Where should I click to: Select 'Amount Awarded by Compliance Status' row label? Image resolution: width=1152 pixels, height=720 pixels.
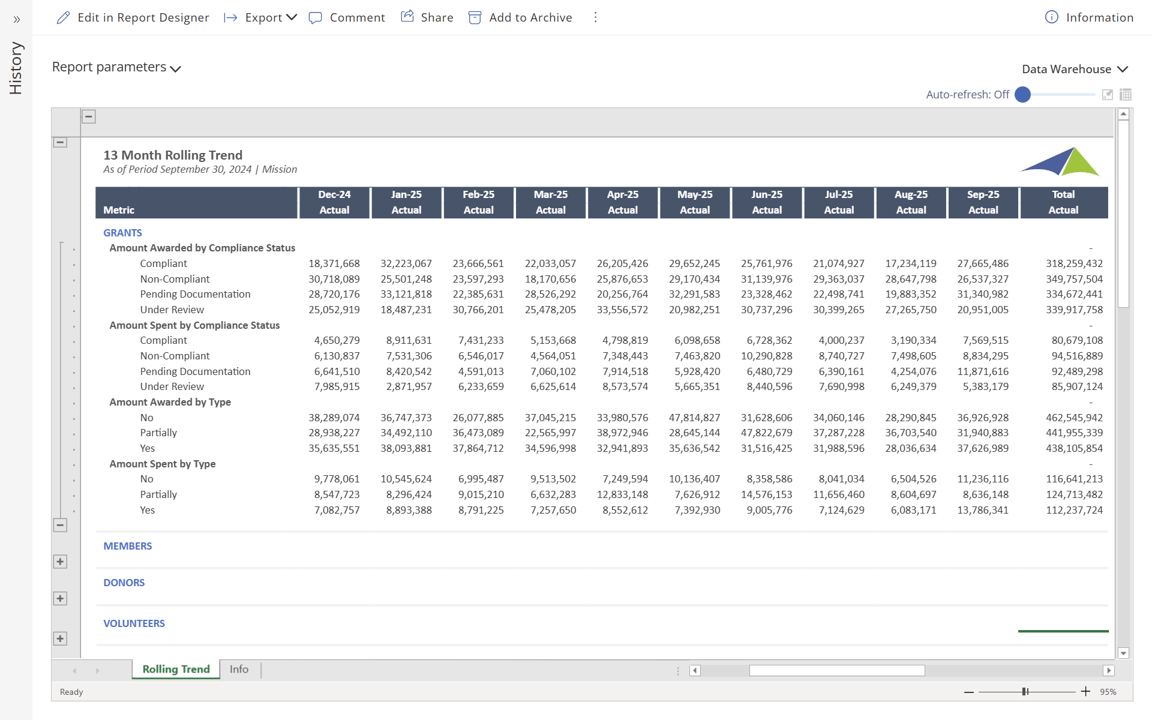click(x=202, y=248)
